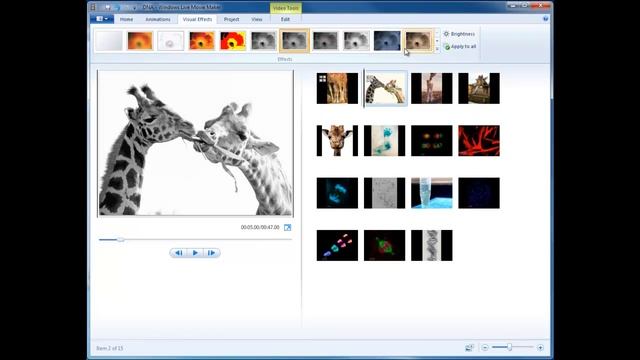Switch to the Animations tab
Viewport: 640px width, 360px height.
click(x=158, y=19)
